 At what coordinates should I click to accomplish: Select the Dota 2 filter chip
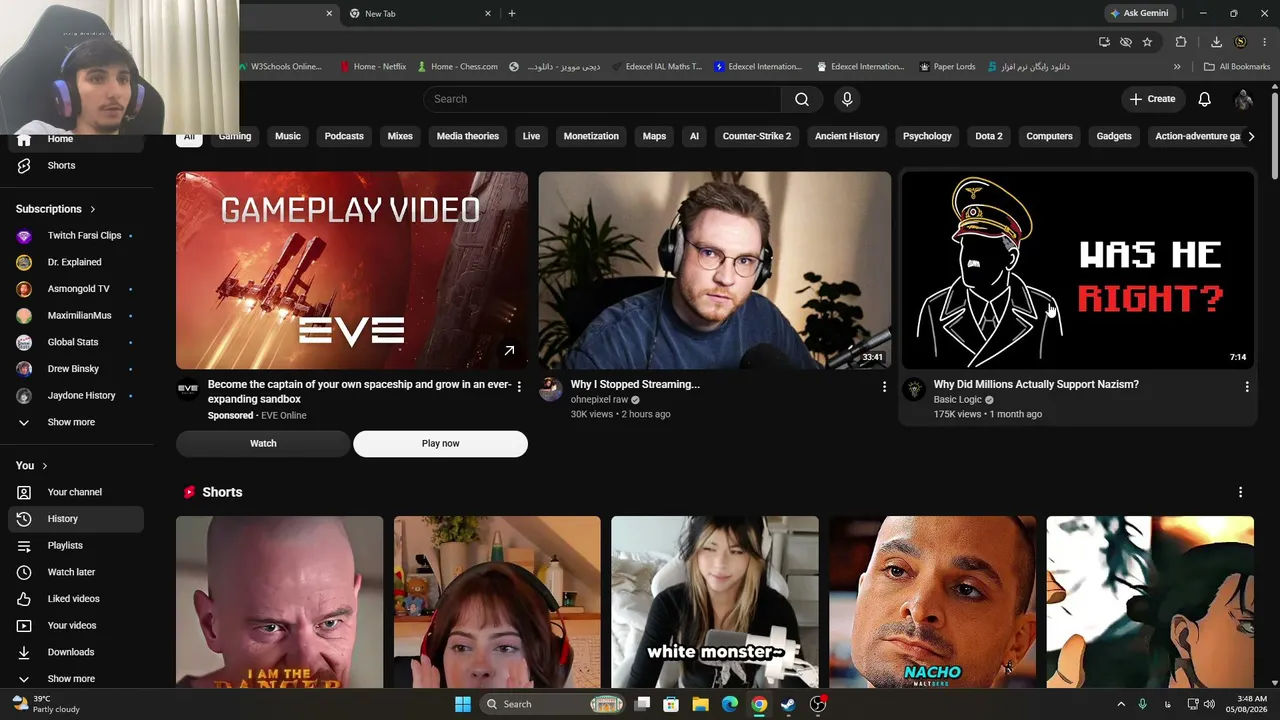989,136
